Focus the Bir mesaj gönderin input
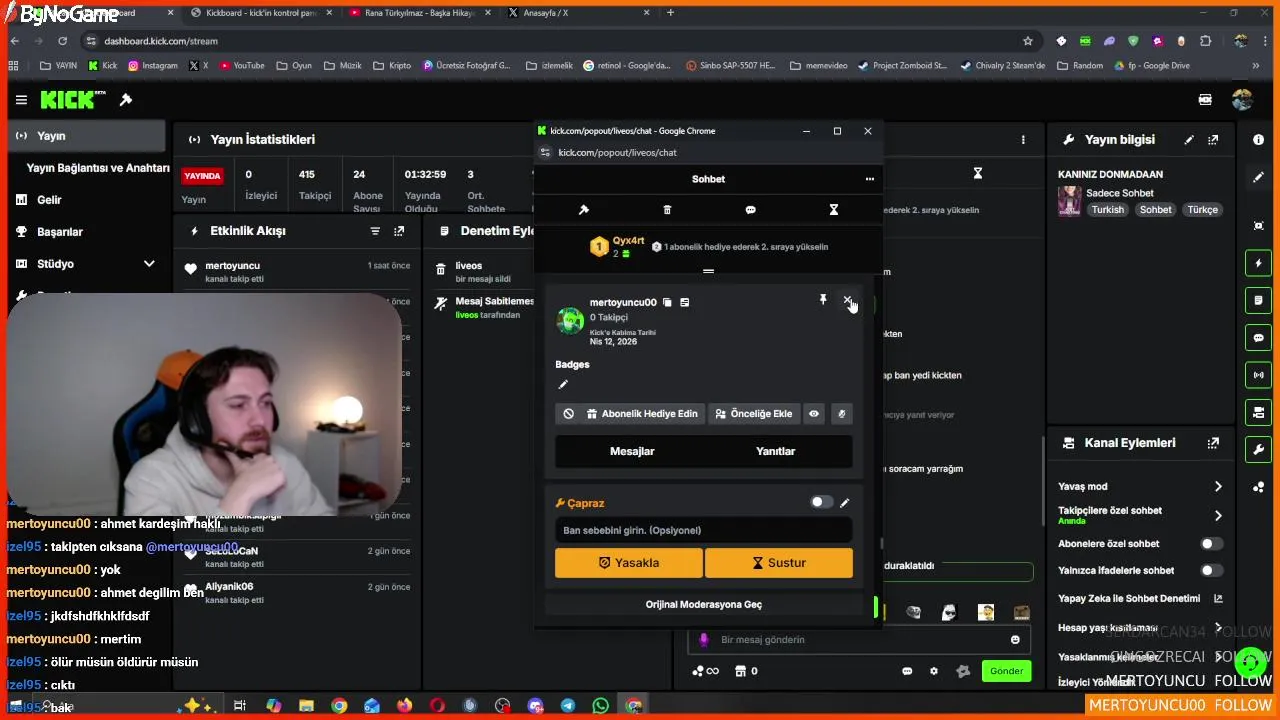 [x=860, y=640]
